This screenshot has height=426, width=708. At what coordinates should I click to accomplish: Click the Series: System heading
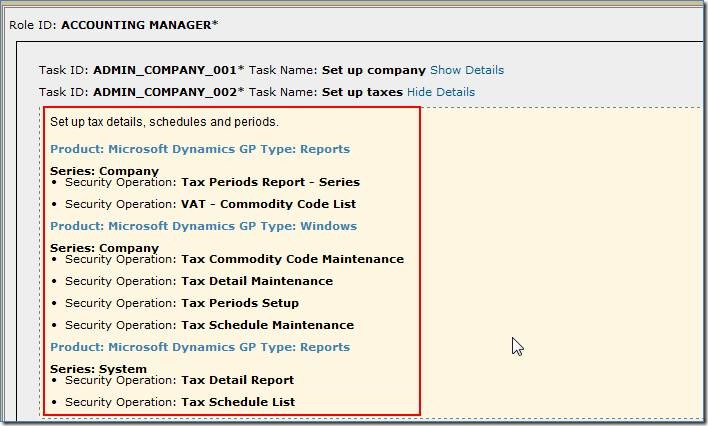point(98,369)
